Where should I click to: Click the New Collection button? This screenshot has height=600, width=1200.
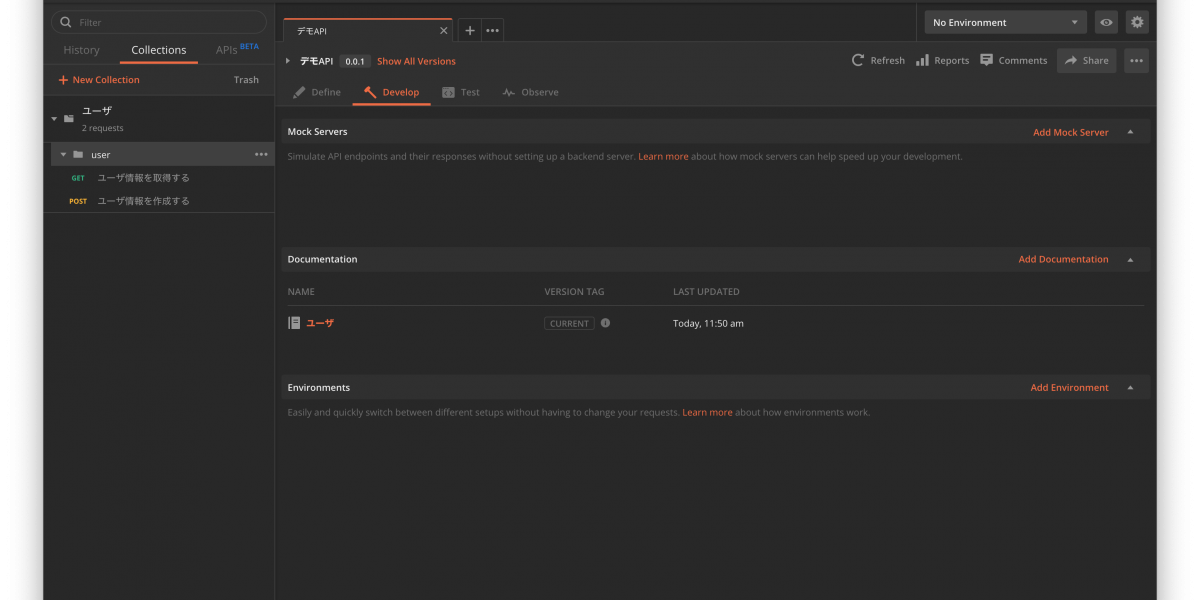(98, 80)
